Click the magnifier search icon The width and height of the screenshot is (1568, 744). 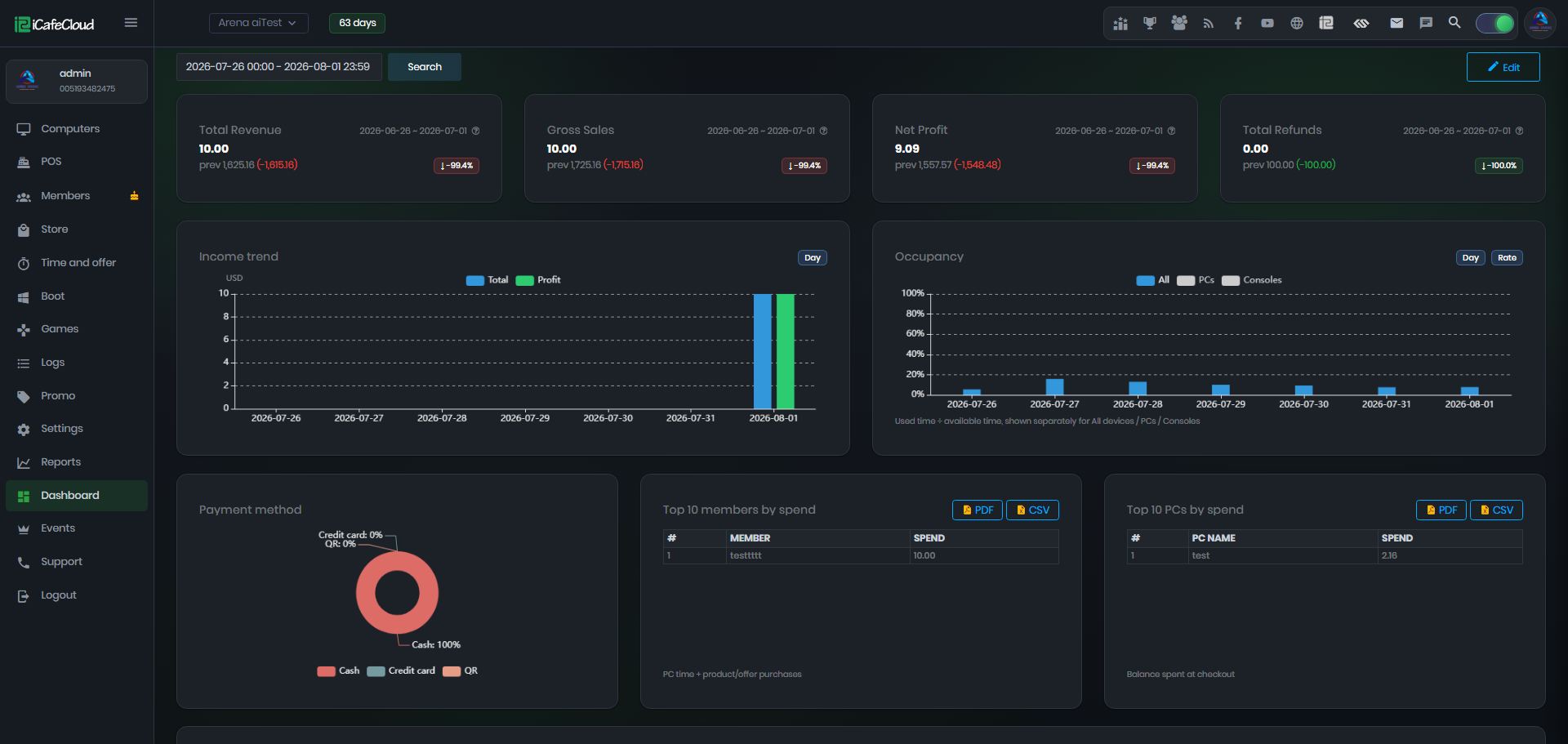point(1454,23)
